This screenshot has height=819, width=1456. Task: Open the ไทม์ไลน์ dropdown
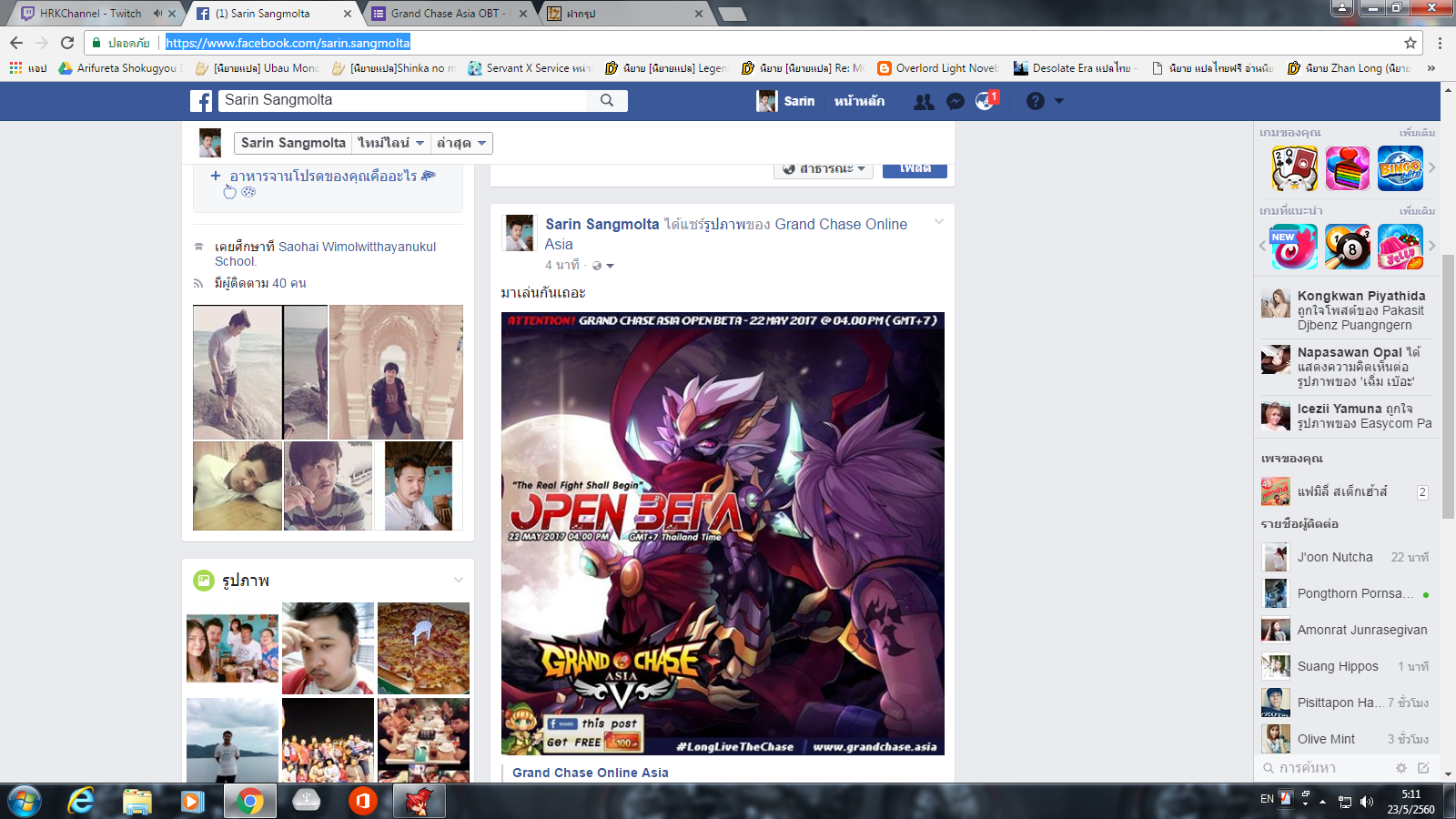(389, 143)
